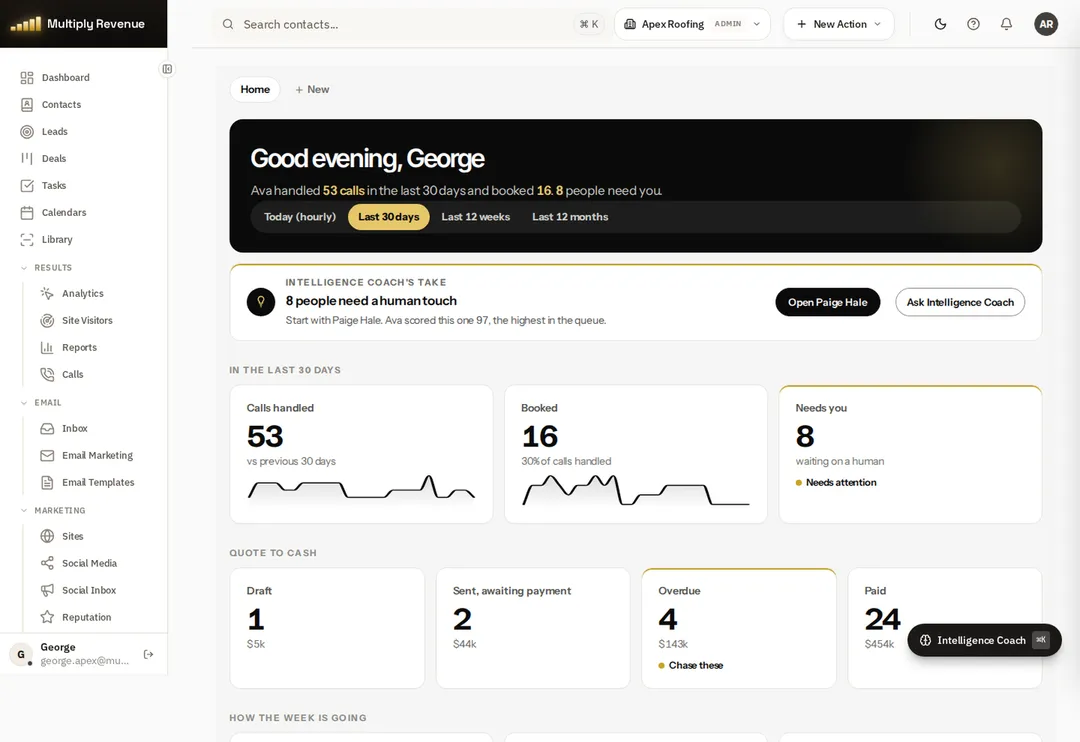This screenshot has width=1080, height=742.
Task: Open the Dashboard sidebar icon
Action: (x=27, y=78)
